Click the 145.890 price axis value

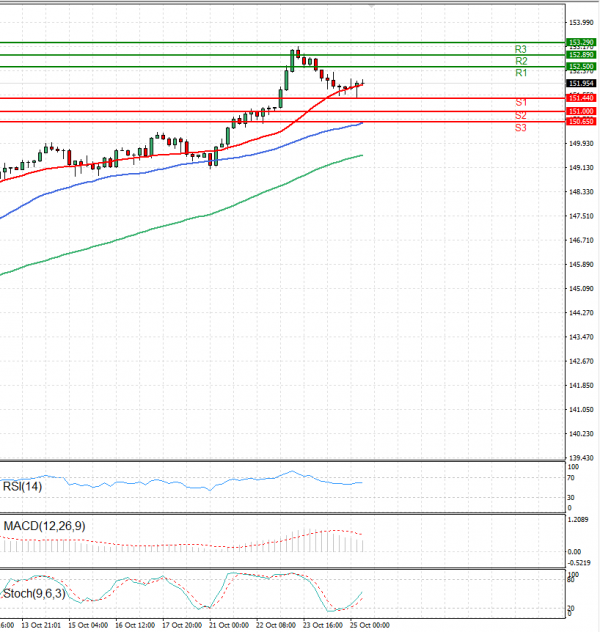point(581,264)
